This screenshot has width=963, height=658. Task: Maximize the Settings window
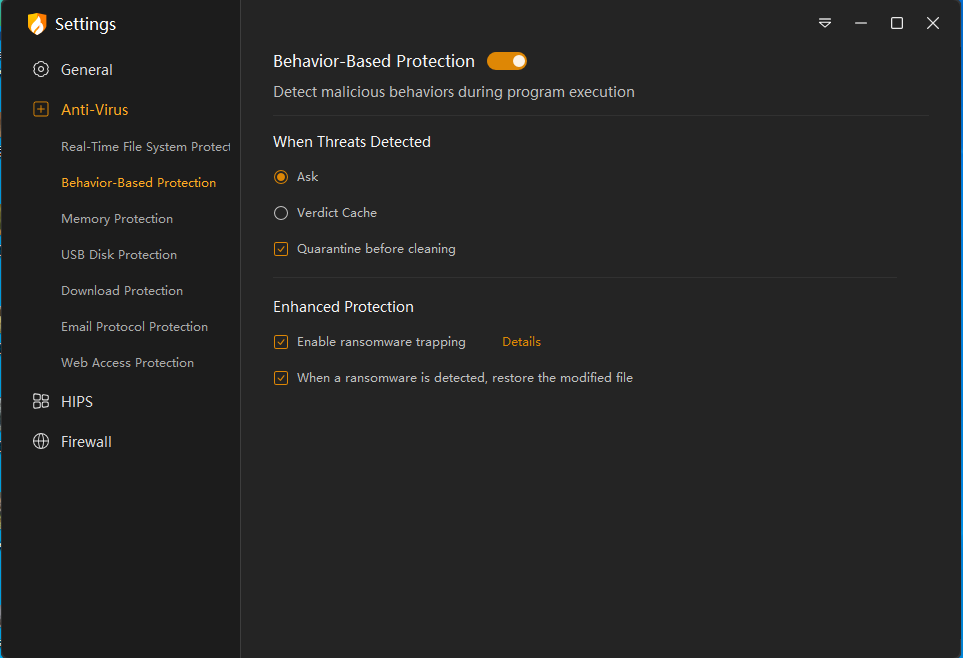tap(897, 23)
